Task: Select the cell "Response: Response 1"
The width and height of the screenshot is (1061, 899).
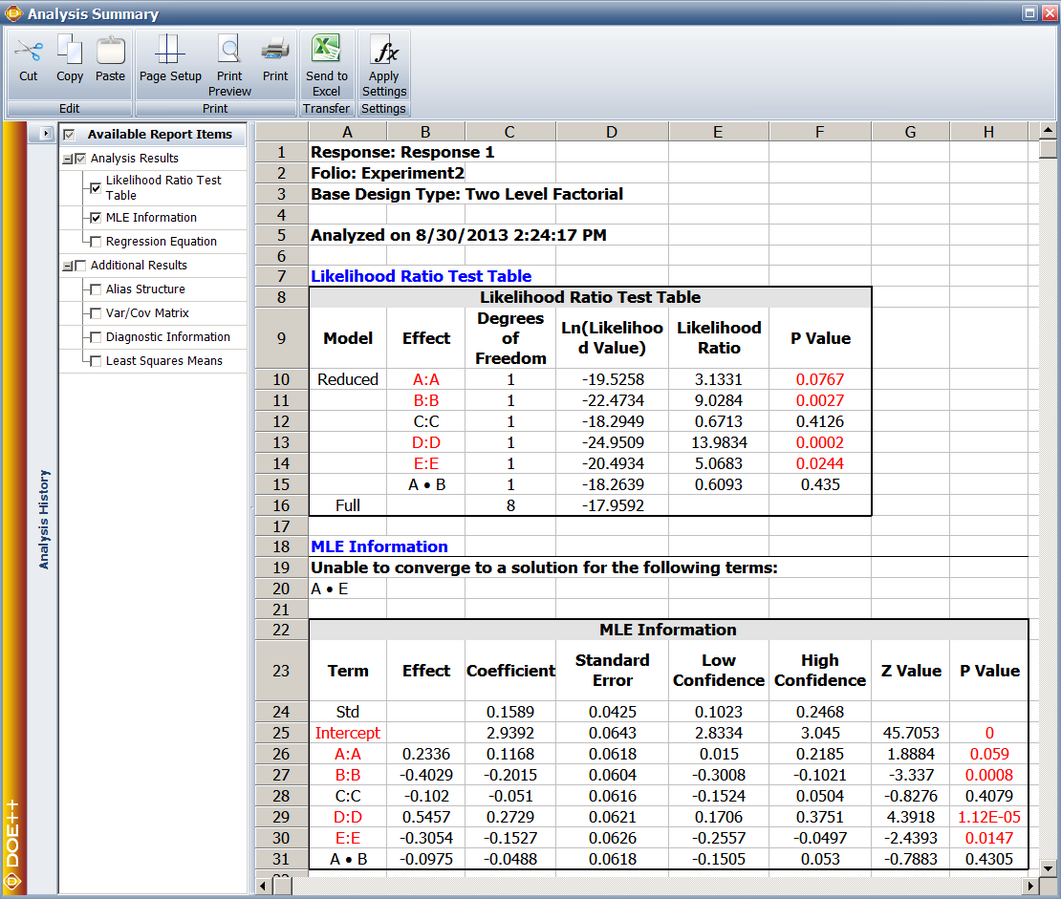Action: (x=403, y=152)
